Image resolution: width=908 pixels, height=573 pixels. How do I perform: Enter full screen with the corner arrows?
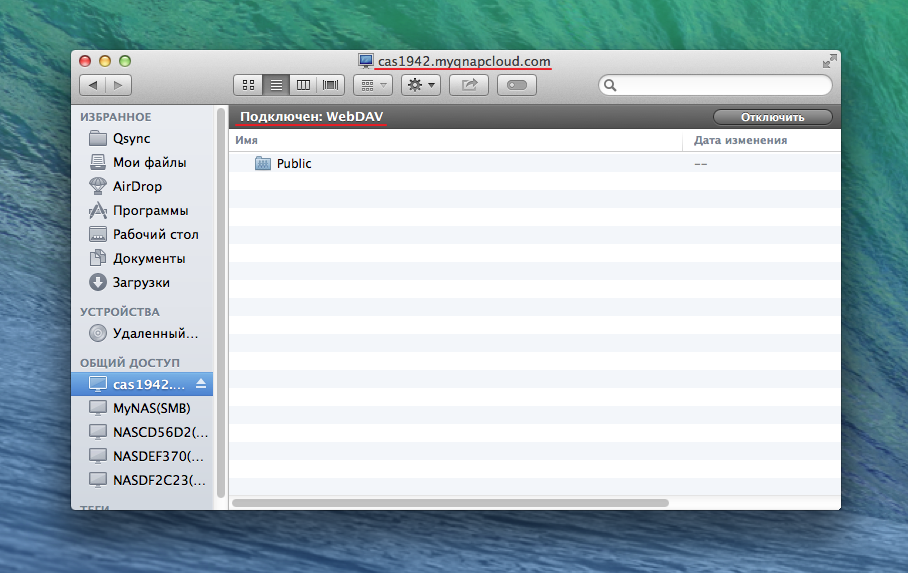[x=829, y=61]
